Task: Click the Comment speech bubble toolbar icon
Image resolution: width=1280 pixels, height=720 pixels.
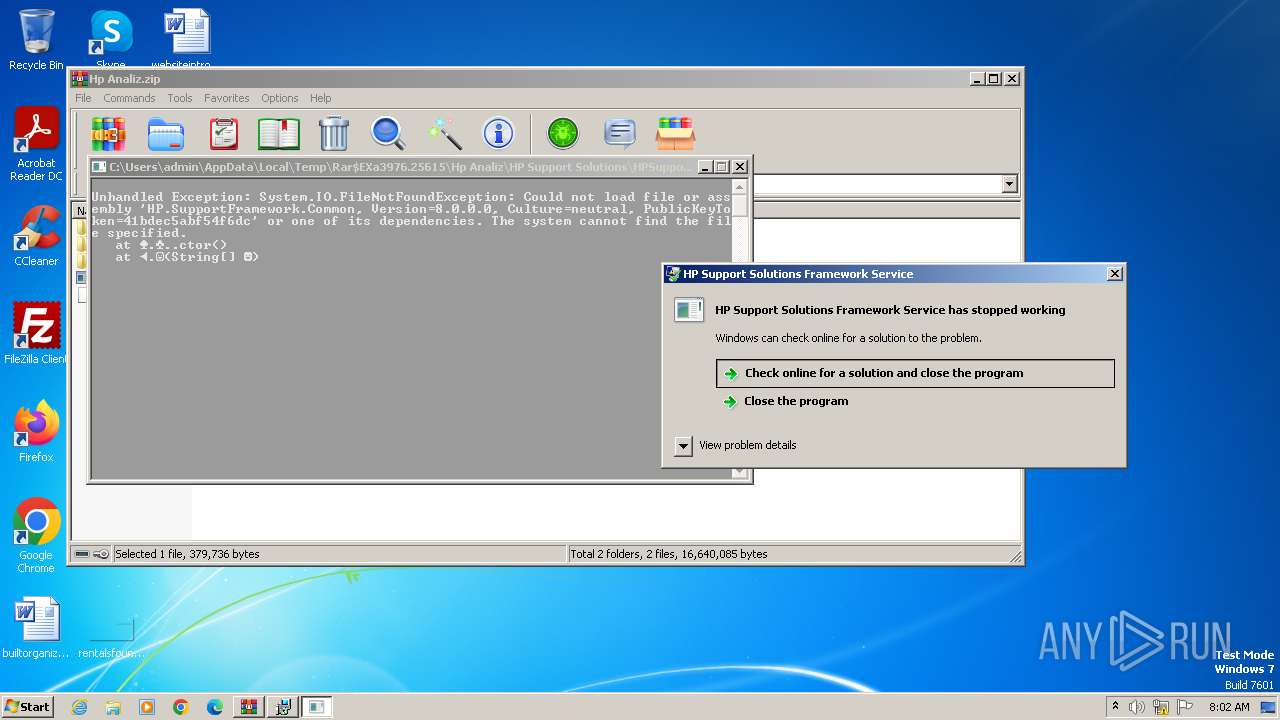Action: click(620, 133)
